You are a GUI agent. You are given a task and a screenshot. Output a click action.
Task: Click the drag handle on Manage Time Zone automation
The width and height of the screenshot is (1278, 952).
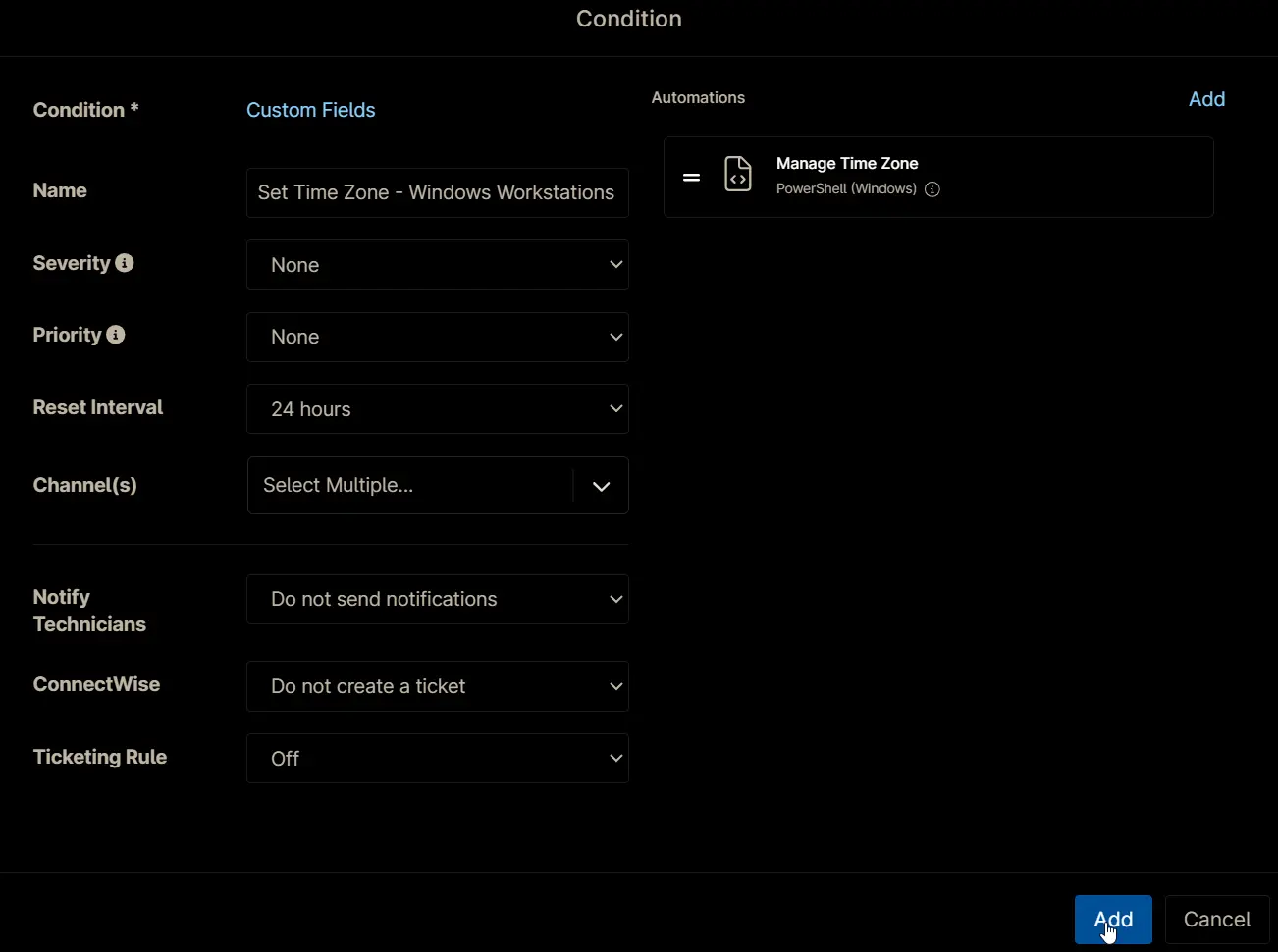click(692, 178)
